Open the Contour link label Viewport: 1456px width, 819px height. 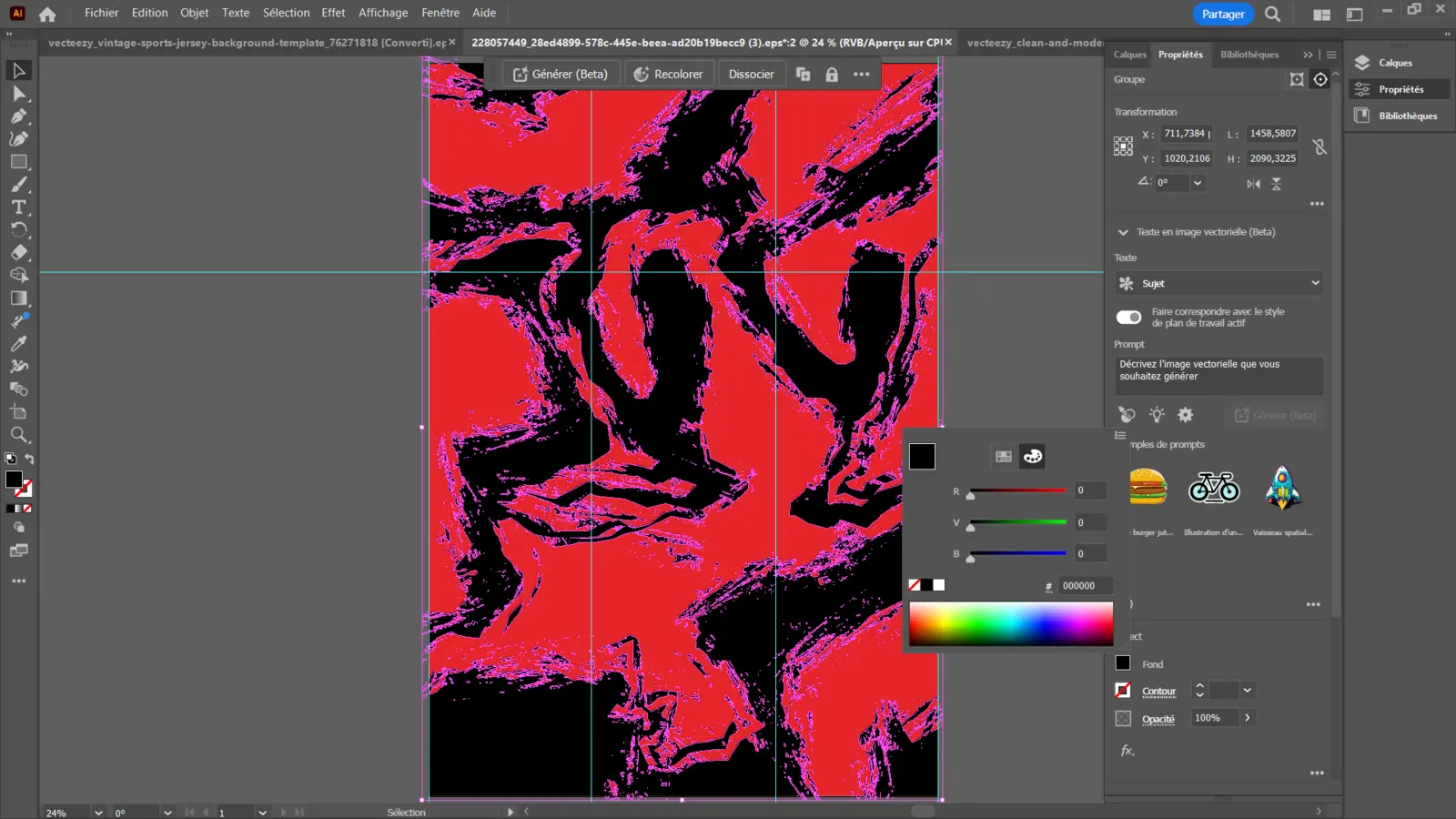pos(1158,692)
